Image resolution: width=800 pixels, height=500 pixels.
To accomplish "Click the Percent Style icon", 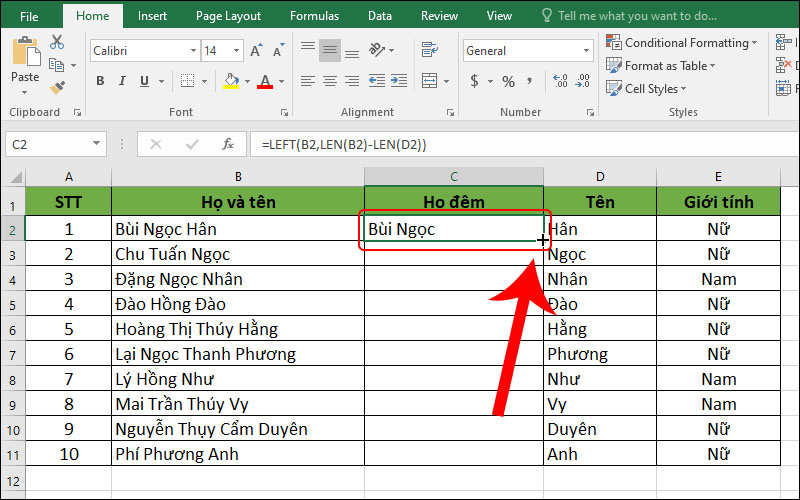I will 508,81.
